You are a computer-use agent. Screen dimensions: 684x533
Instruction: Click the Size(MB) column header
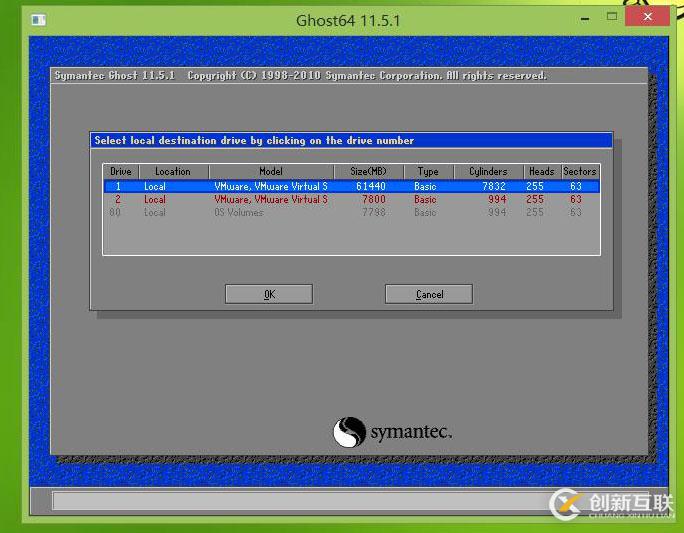coord(369,171)
